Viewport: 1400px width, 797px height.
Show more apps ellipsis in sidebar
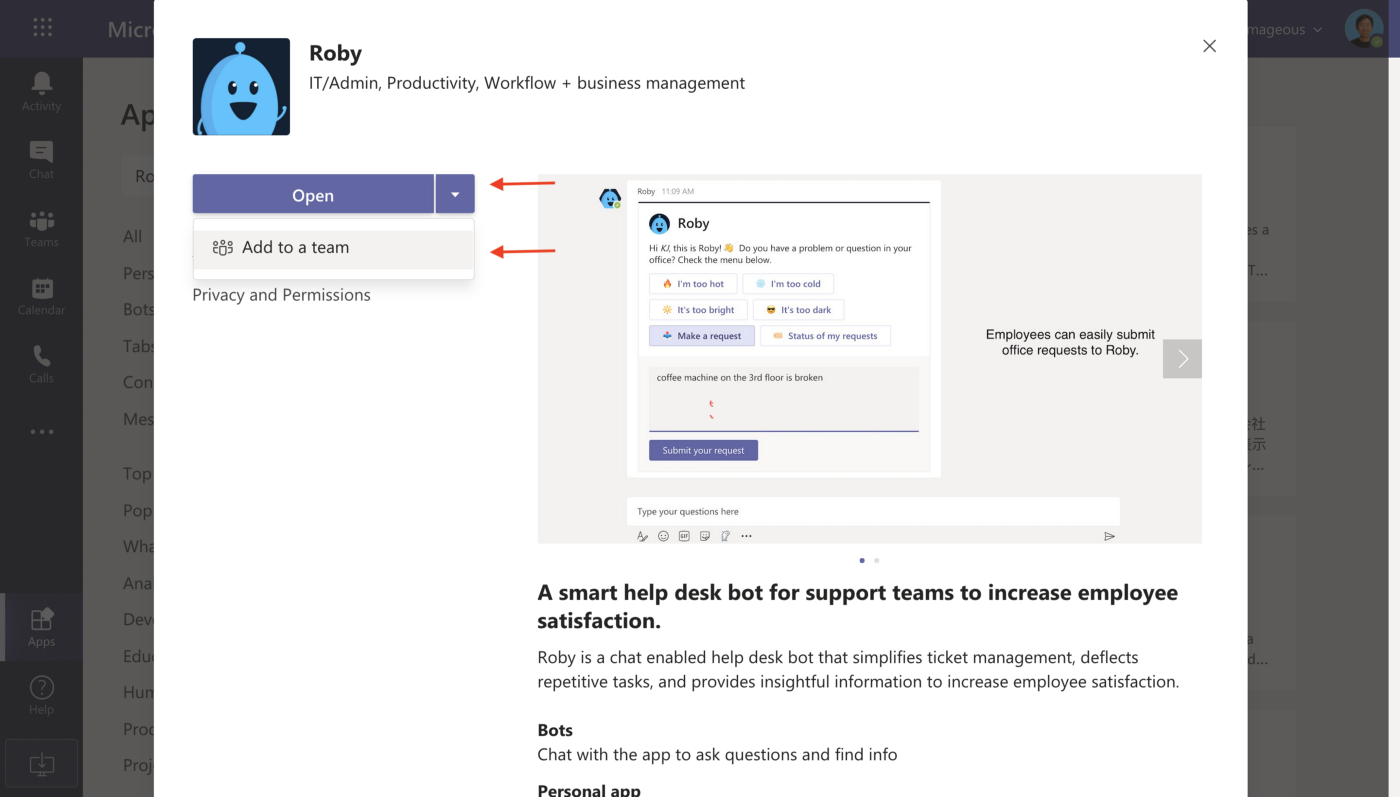(x=41, y=432)
